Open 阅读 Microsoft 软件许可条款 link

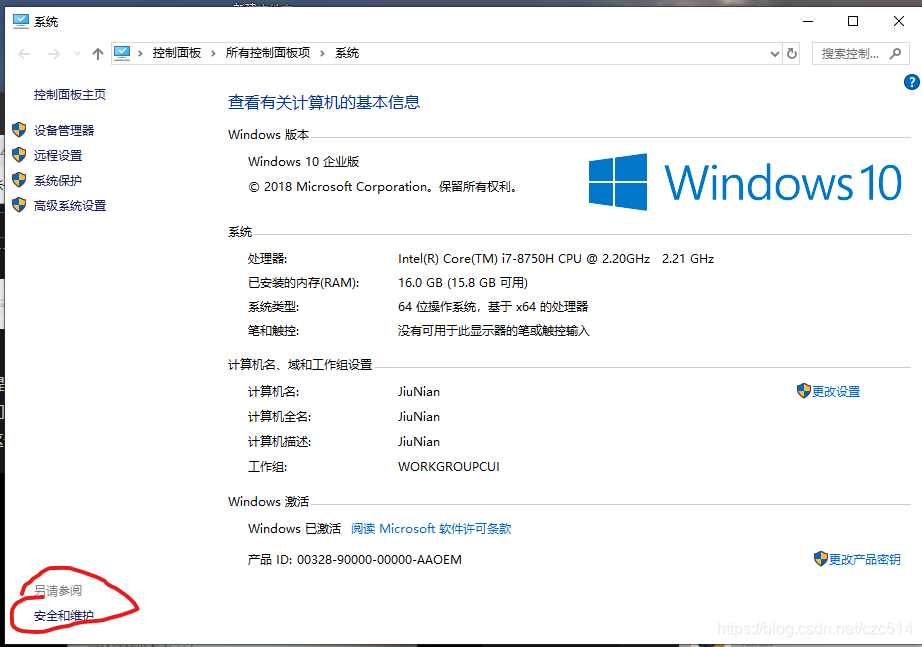(x=431, y=529)
